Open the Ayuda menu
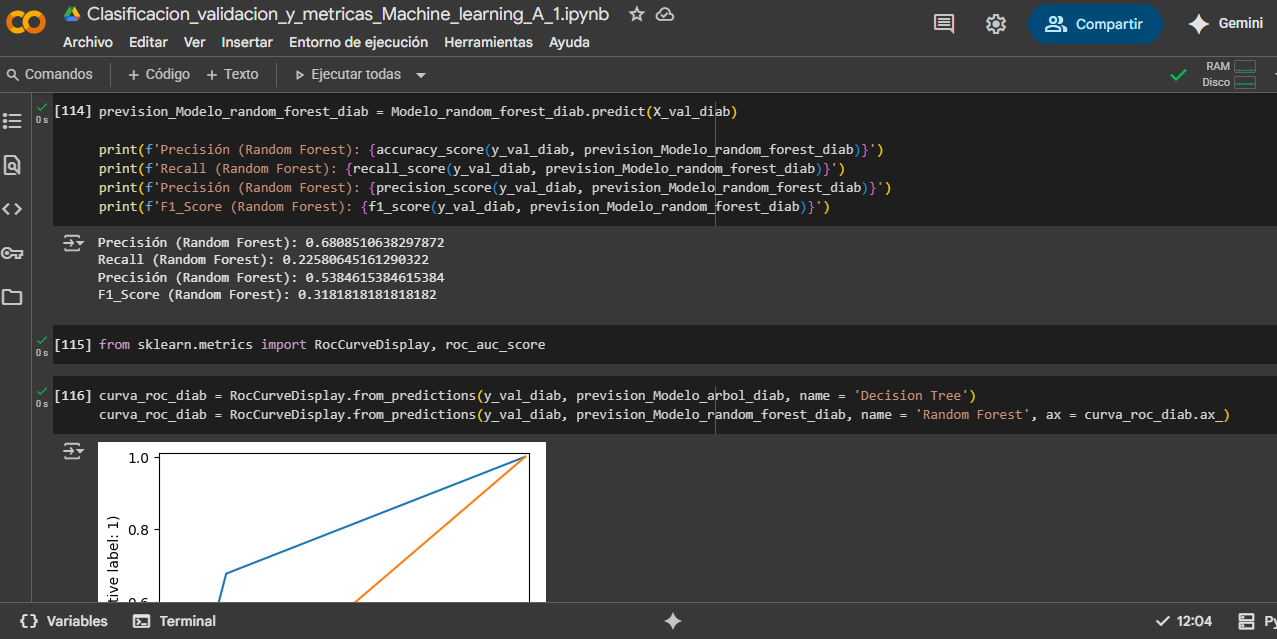 [x=569, y=42]
